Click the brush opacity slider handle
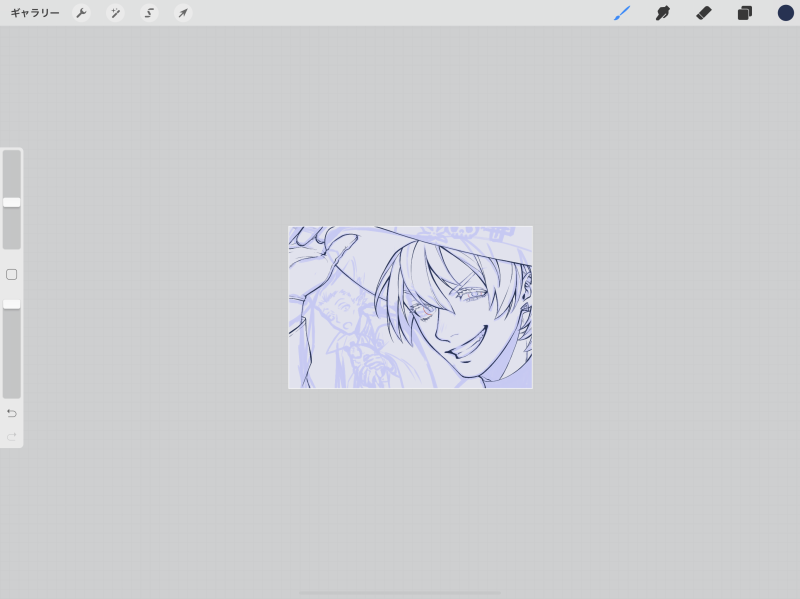800x599 pixels. (12, 305)
